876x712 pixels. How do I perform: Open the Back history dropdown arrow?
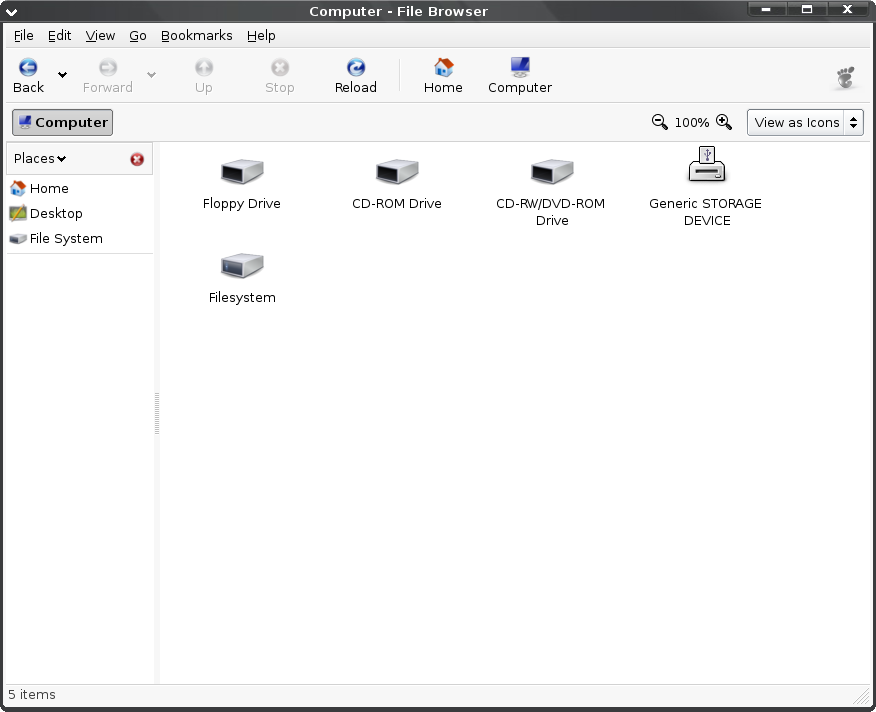click(63, 74)
